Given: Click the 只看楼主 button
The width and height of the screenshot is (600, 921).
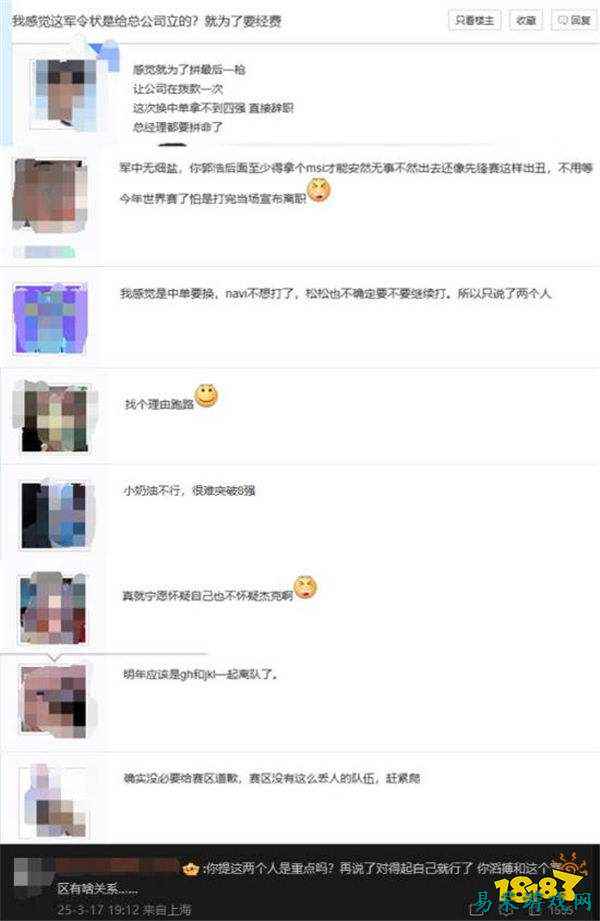Looking at the screenshot, I should tap(474, 21).
